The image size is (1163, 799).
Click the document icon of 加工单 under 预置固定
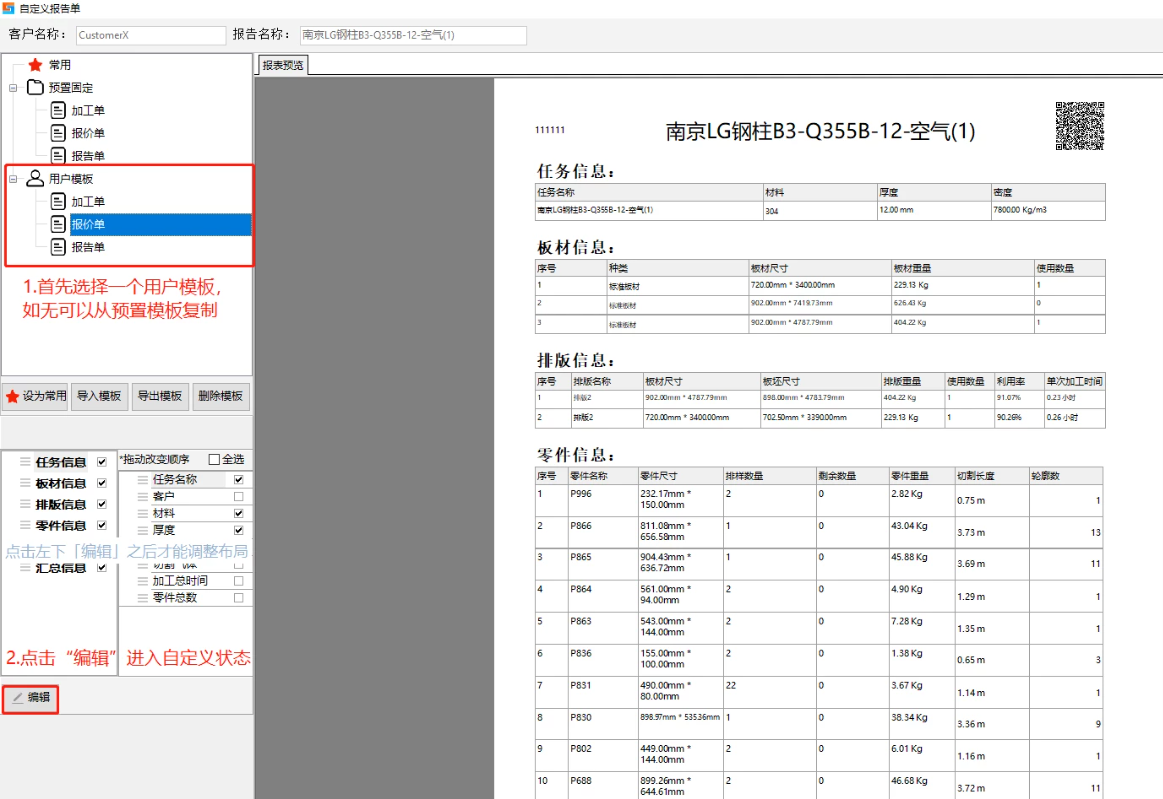[x=58, y=111]
